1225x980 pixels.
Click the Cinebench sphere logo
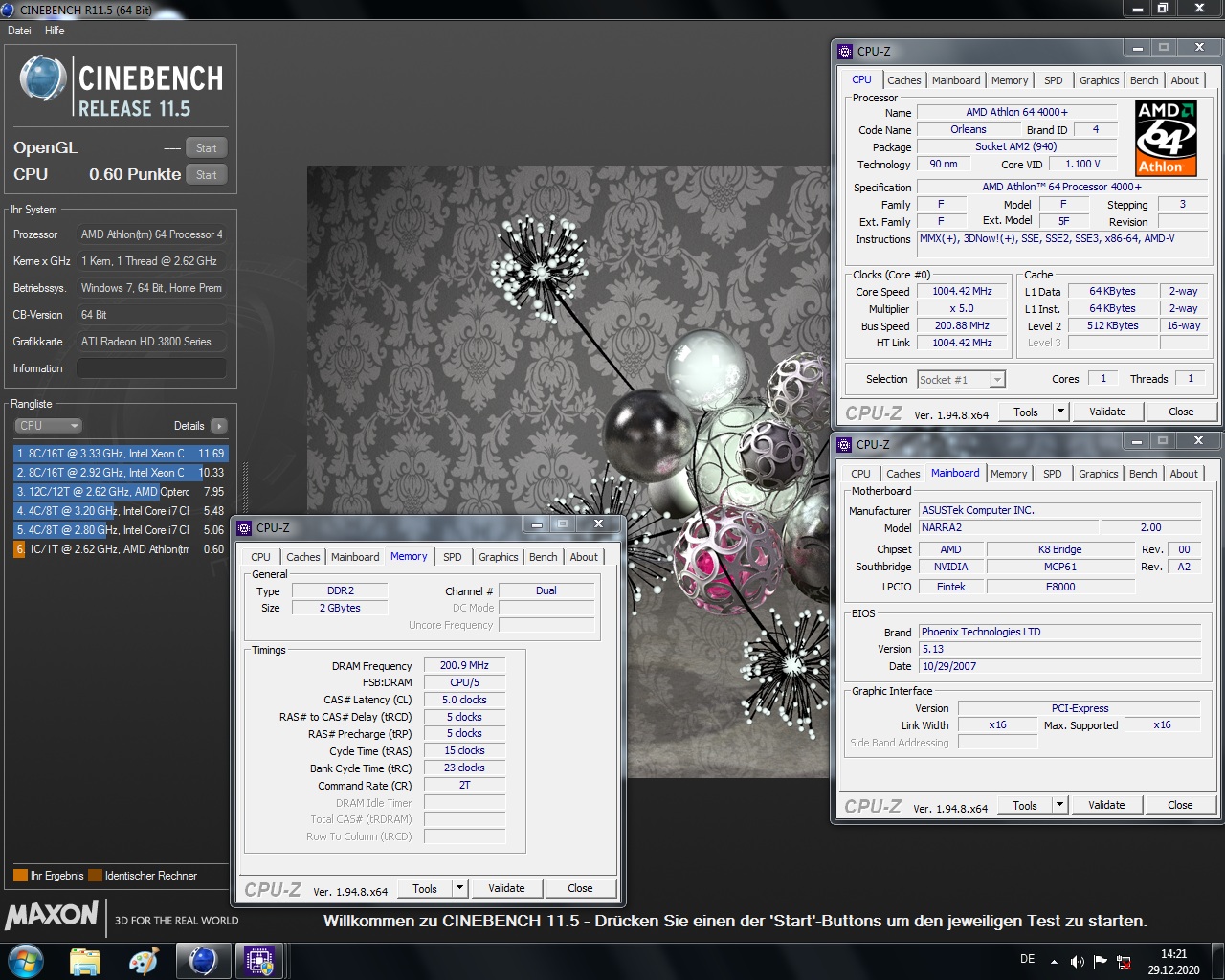tap(43, 79)
